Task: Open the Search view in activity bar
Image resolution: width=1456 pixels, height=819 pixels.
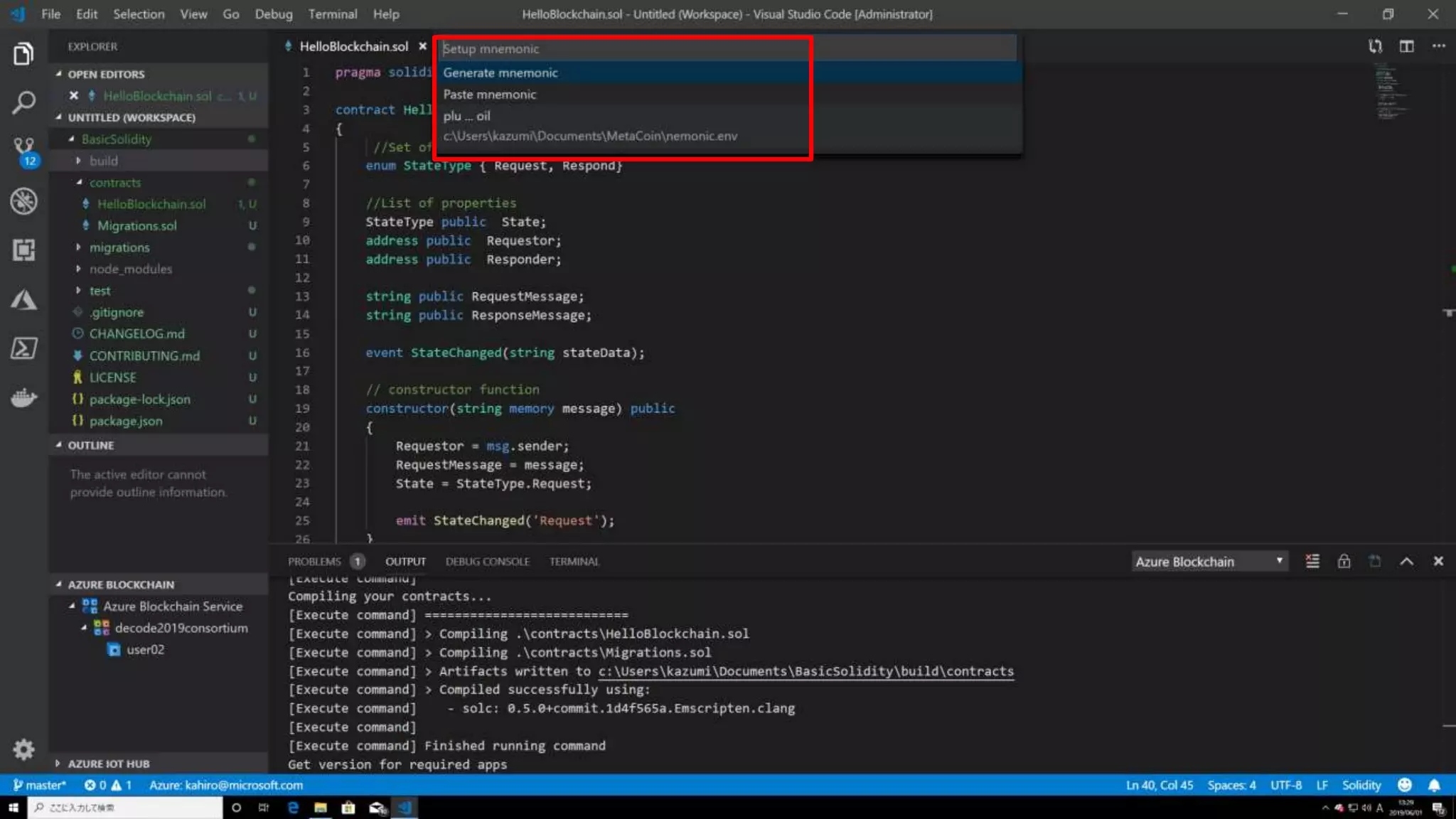Action: [x=23, y=103]
